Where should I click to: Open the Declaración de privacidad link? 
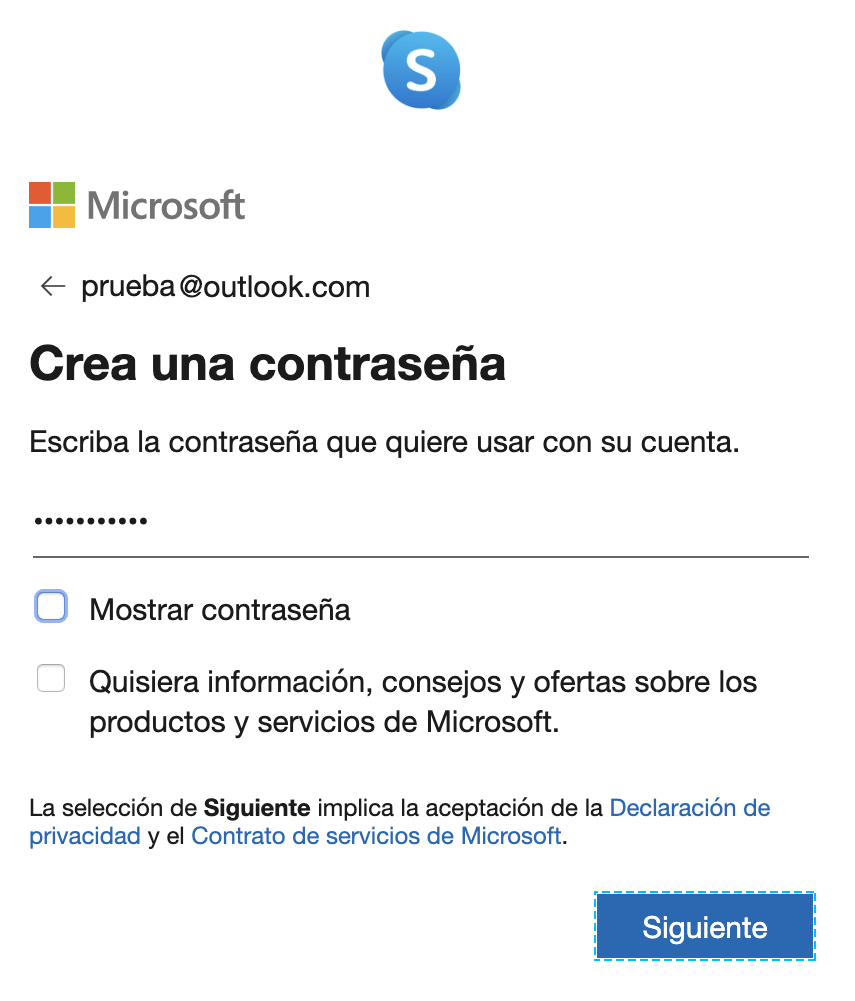pyautogui.click(x=689, y=807)
